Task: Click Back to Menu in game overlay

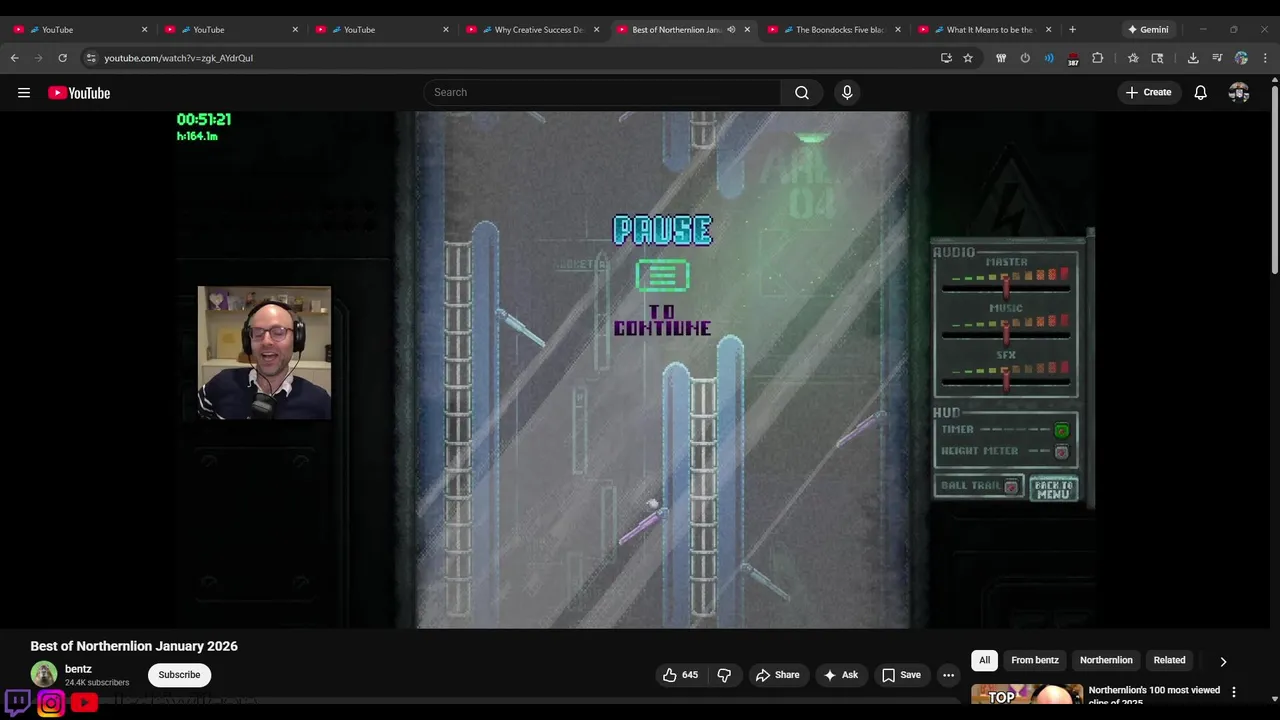Action: coord(1054,489)
